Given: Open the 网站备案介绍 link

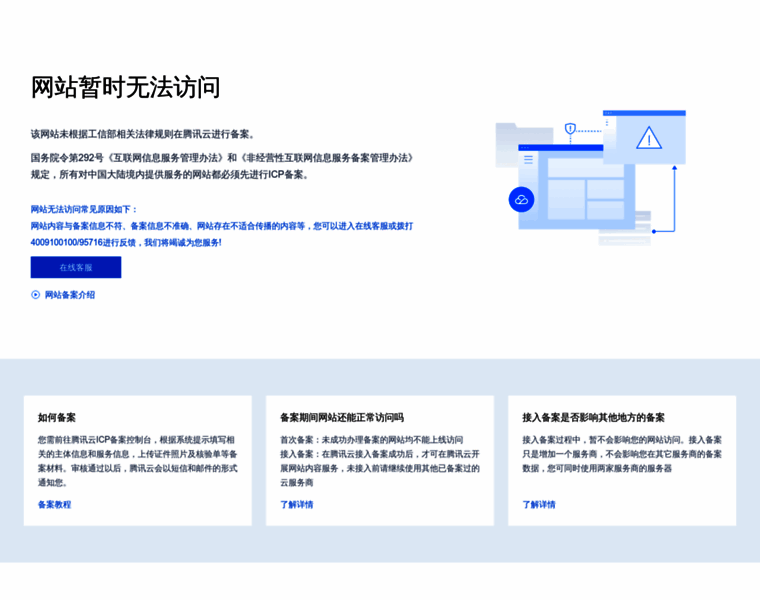Looking at the screenshot, I should coord(70,295).
